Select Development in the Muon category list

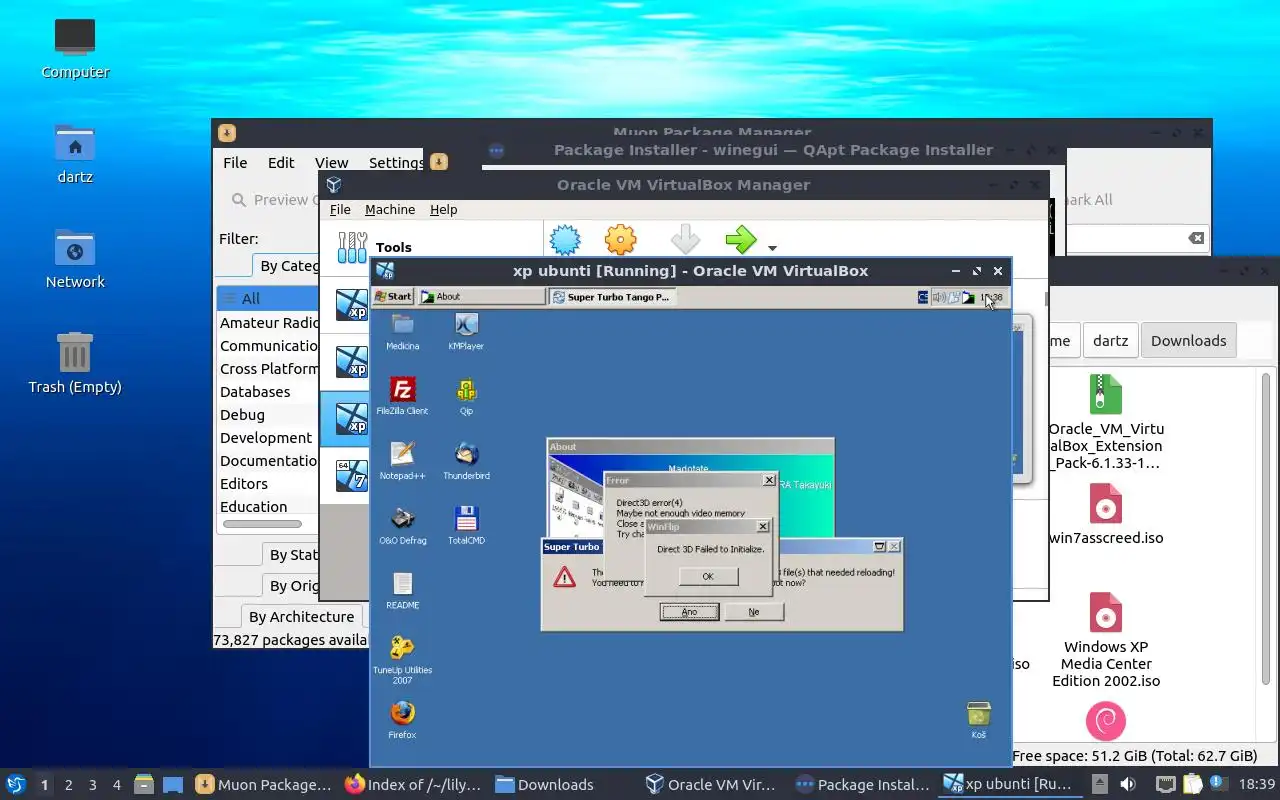pos(267,438)
